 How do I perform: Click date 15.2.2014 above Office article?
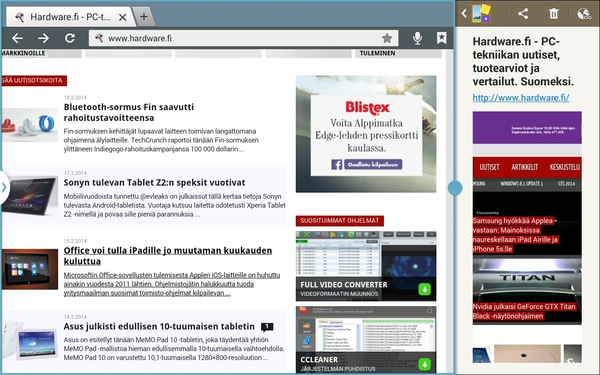click(75, 241)
